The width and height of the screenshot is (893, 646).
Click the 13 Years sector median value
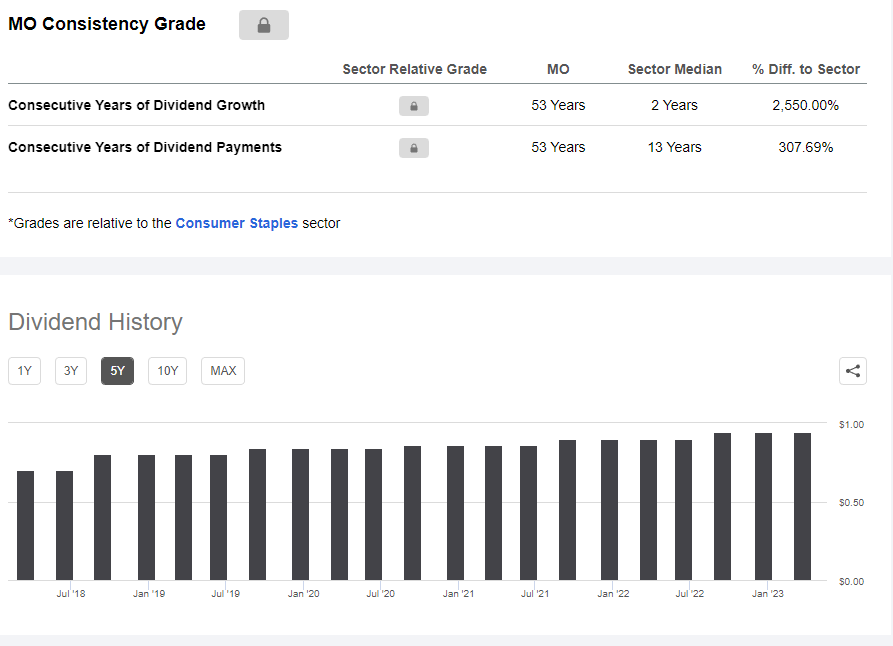click(x=674, y=148)
